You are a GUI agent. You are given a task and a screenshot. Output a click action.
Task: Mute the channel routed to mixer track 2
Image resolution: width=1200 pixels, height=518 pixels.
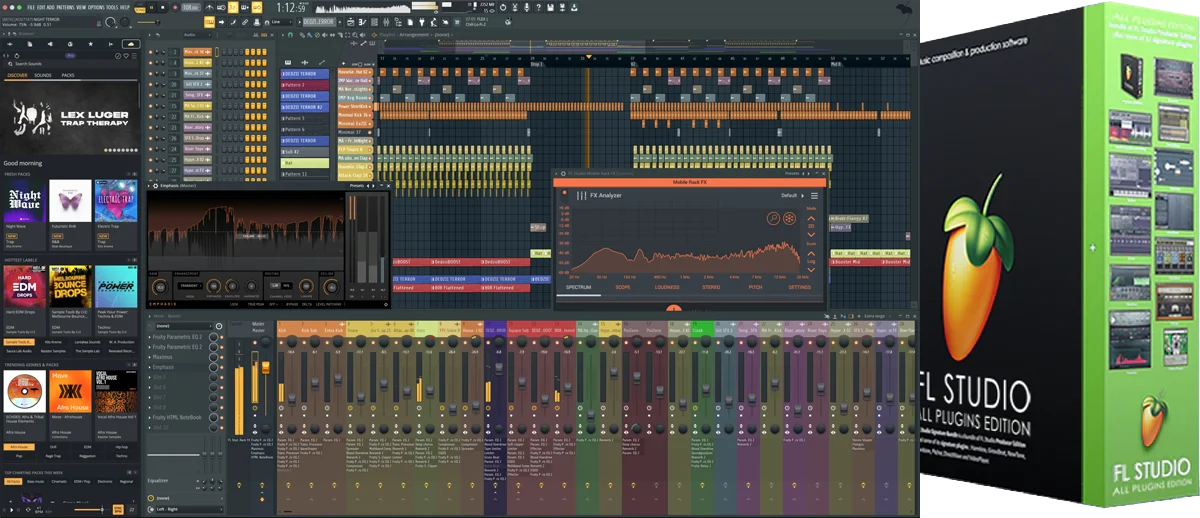[150, 52]
